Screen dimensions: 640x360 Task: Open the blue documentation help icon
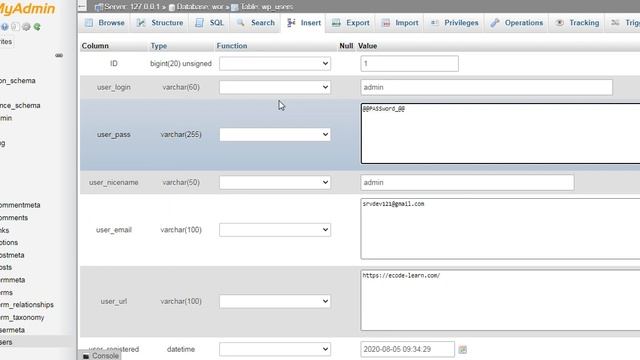[x=4, y=27]
